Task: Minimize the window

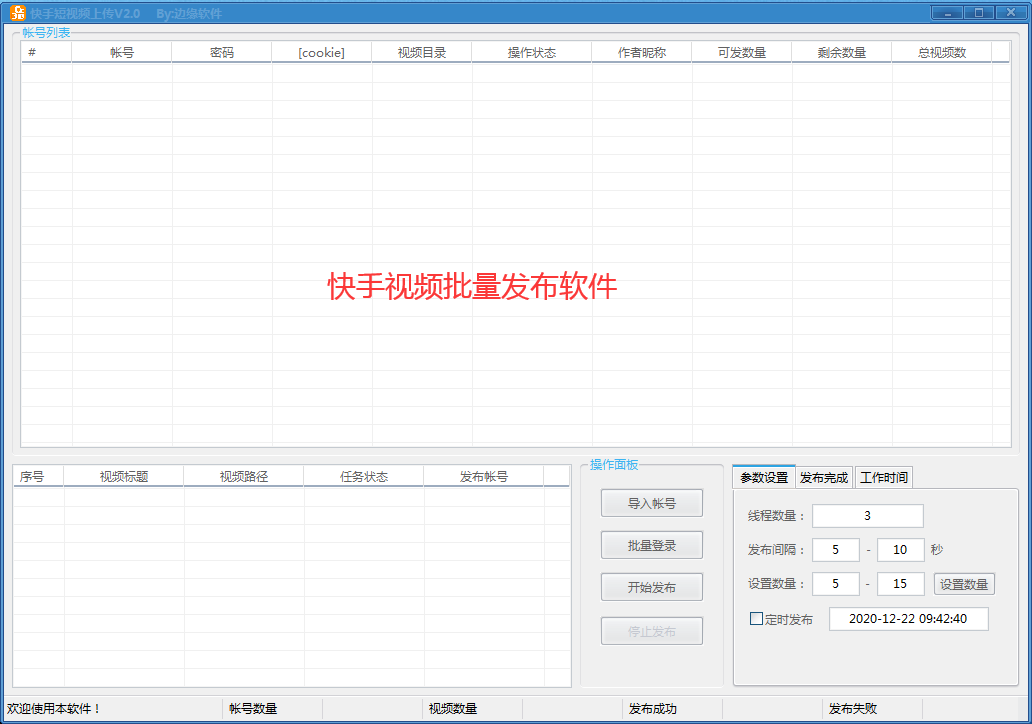Action: (948, 13)
